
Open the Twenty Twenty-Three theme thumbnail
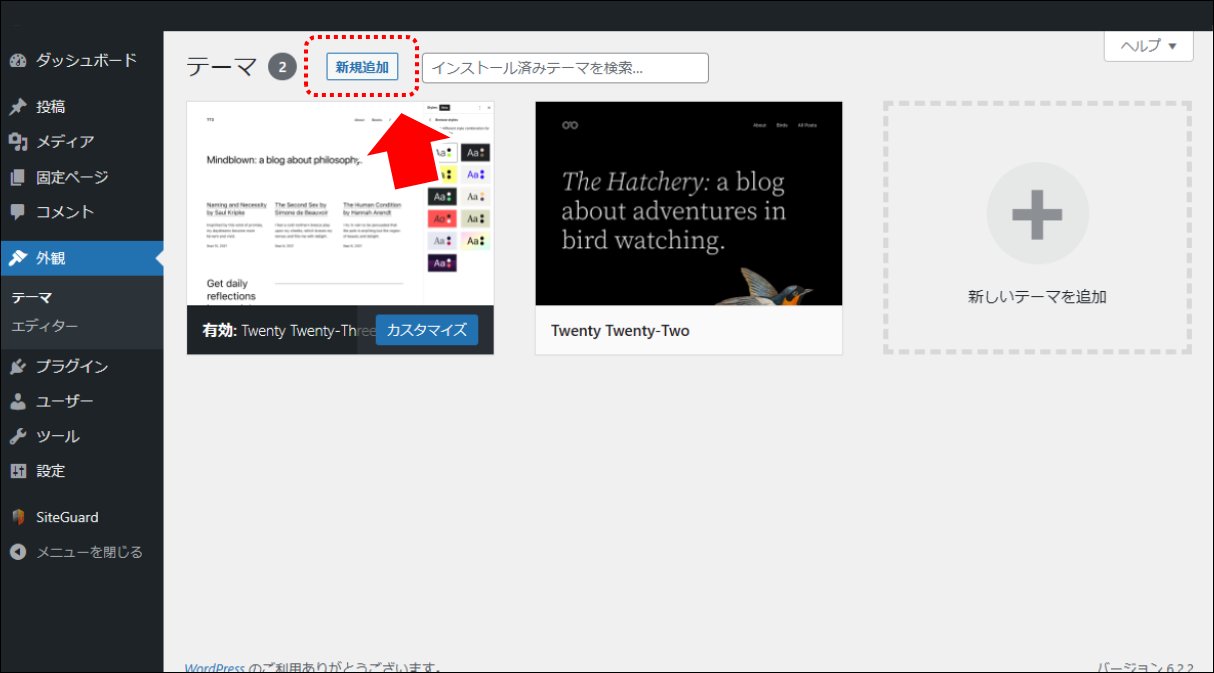coord(340,204)
